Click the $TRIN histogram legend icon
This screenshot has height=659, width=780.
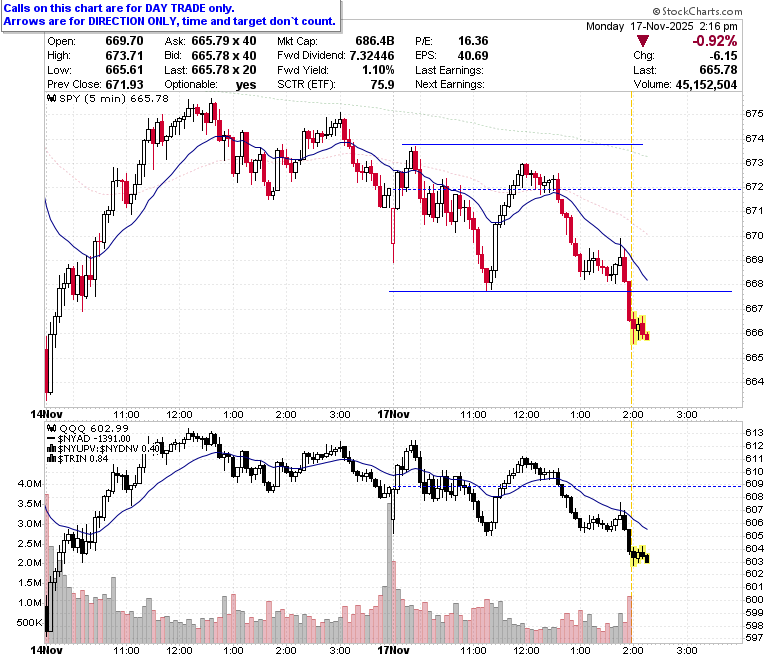tap(51, 459)
